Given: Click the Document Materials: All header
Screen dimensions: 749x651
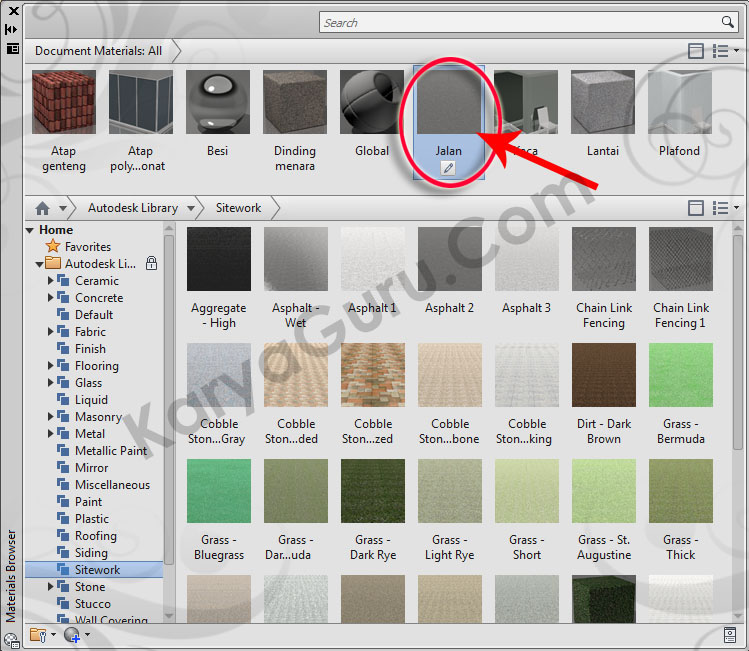Looking at the screenshot, I should tap(98, 50).
